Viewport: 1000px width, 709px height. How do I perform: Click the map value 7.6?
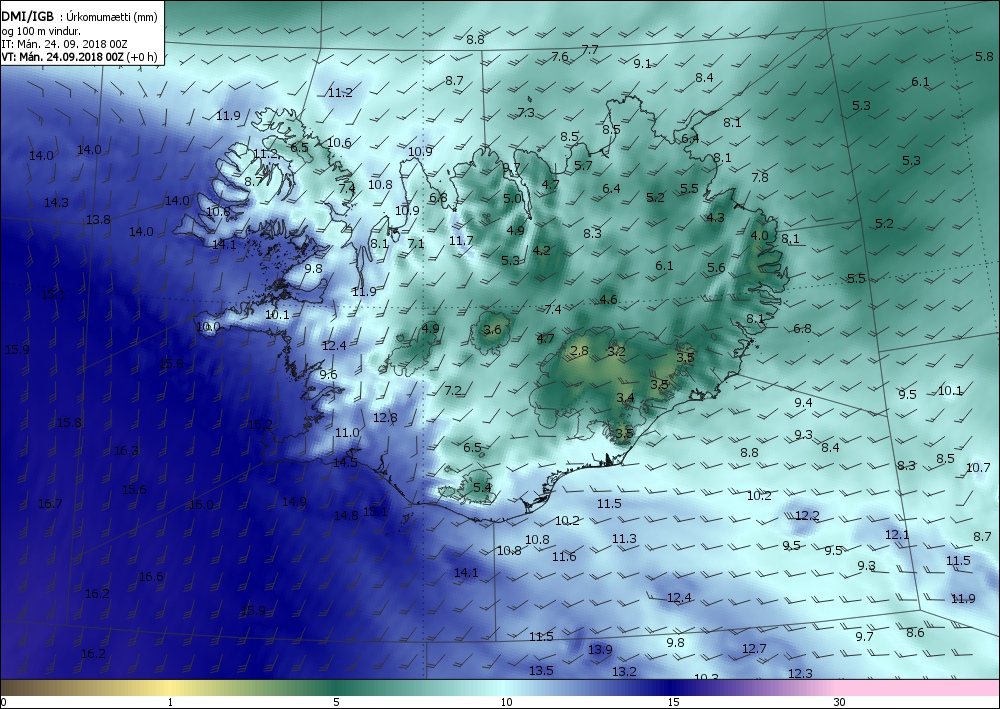(559, 57)
